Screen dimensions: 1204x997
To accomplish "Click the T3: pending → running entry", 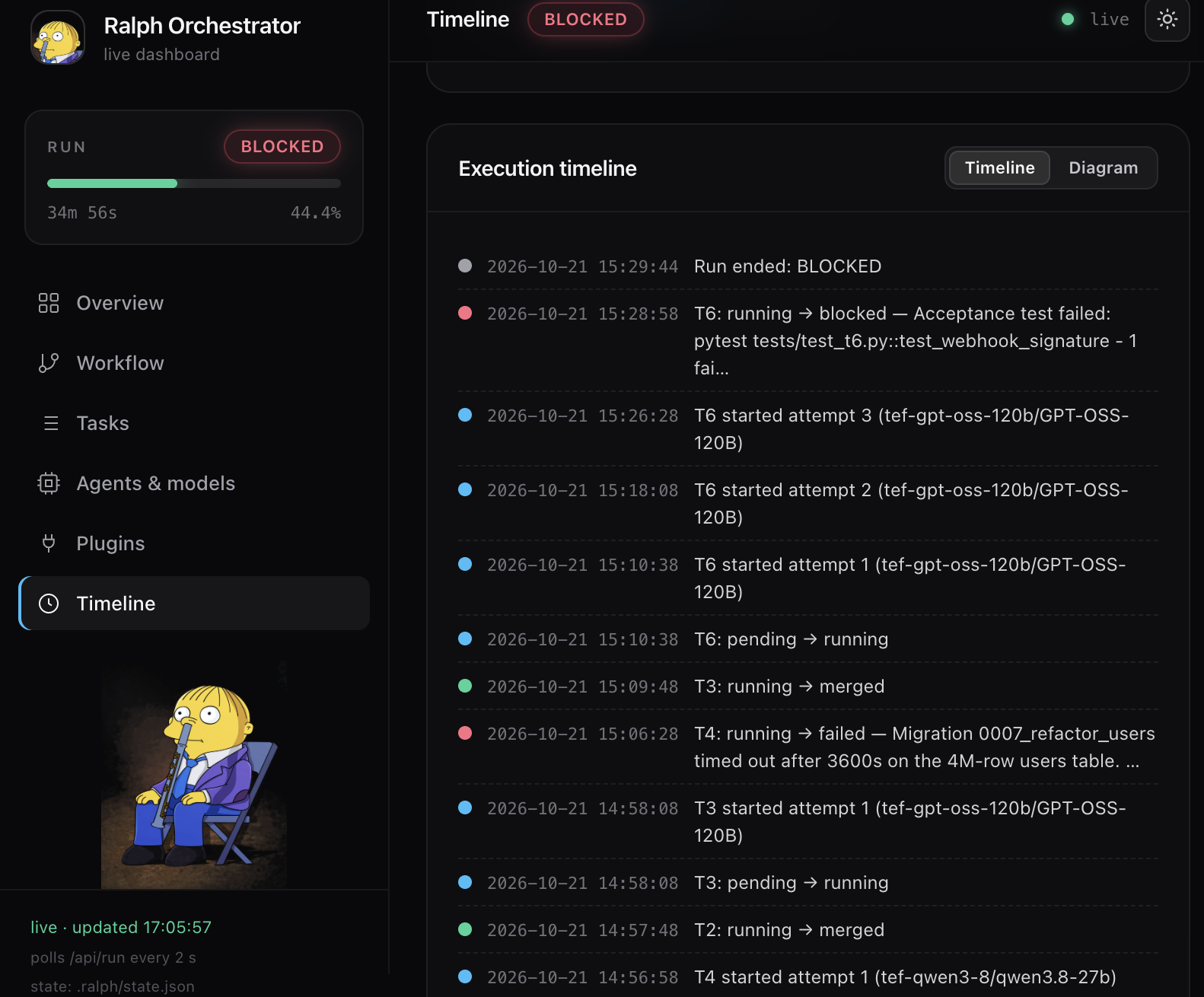I will click(808, 882).
